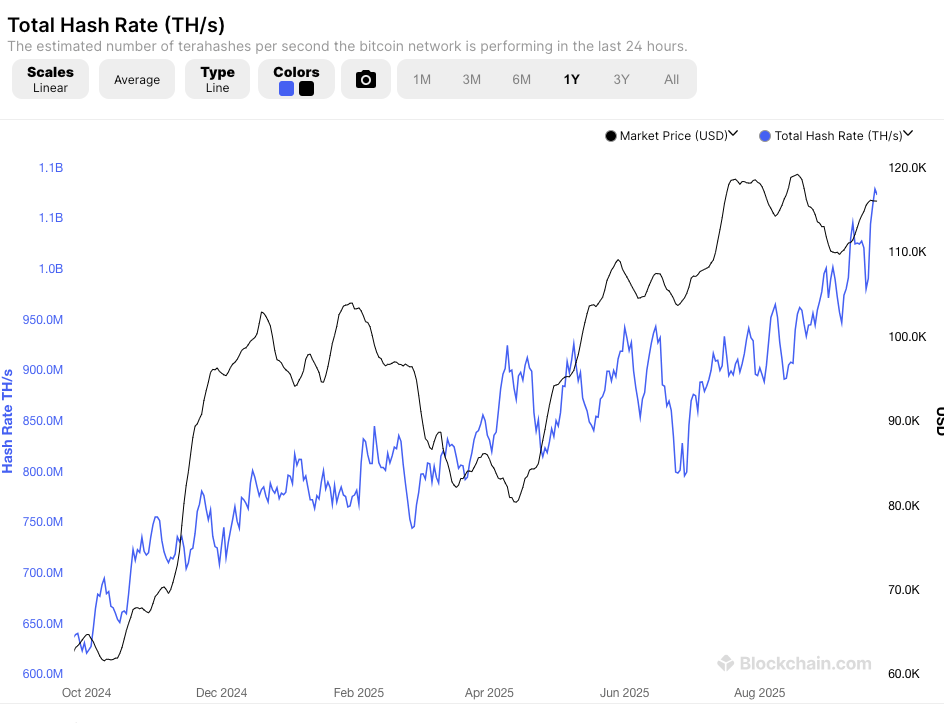Click the camera snapshot icon
The height and width of the screenshot is (723, 944).
(x=366, y=79)
